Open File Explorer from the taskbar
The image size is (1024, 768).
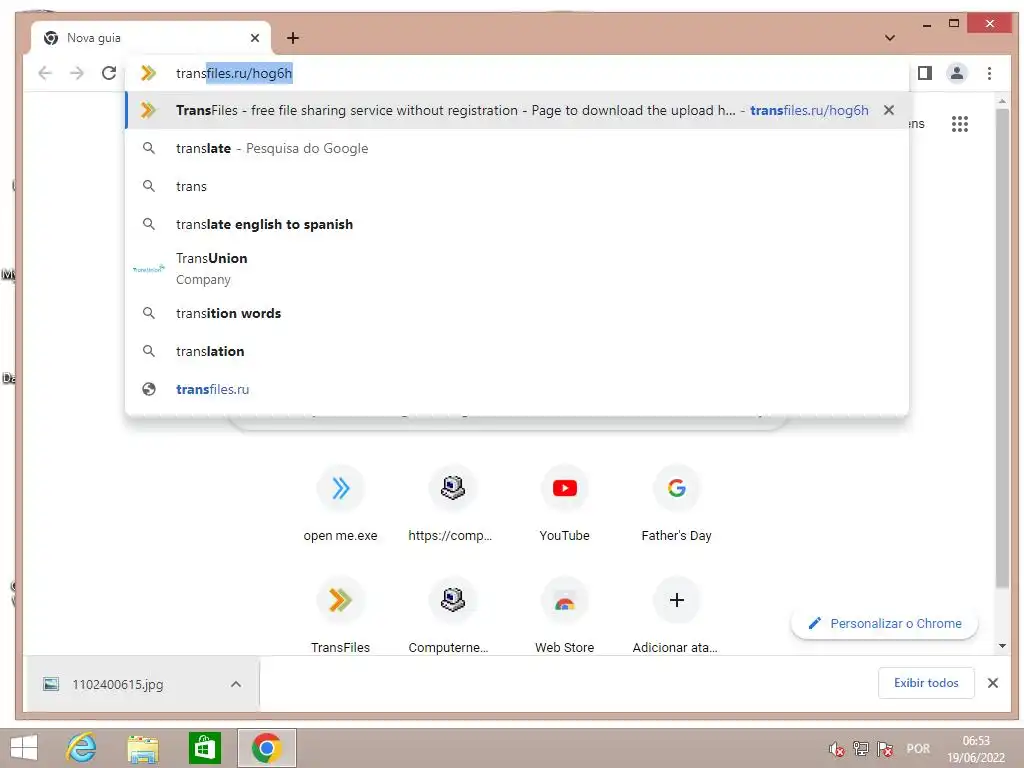tap(142, 748)
